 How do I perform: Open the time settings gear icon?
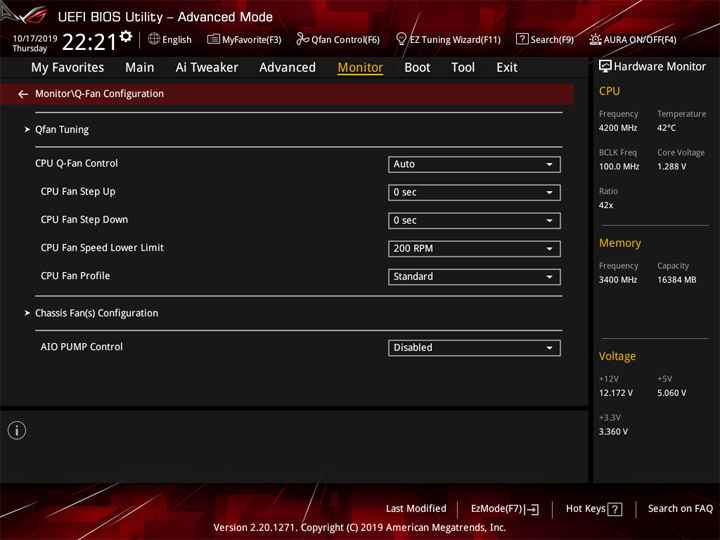(126, 37)
